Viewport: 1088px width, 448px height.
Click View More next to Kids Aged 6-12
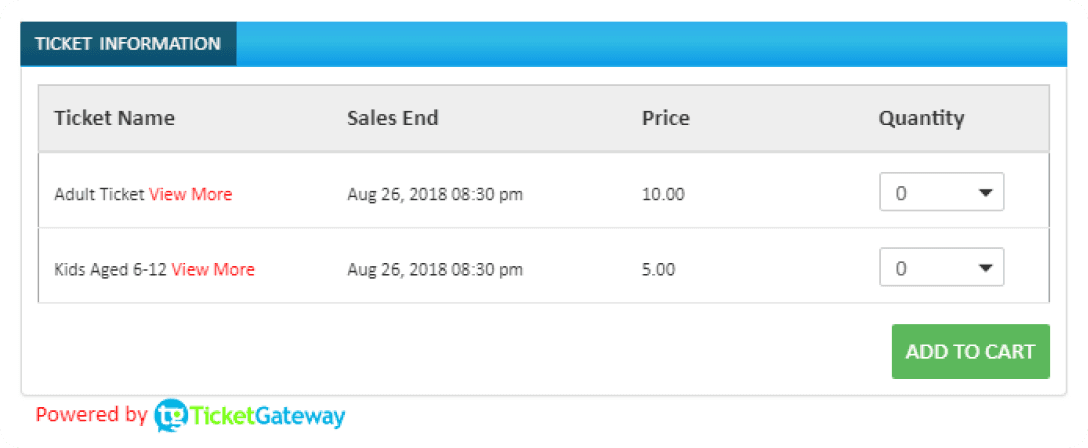pyautogui.click(x=213, y=269)
